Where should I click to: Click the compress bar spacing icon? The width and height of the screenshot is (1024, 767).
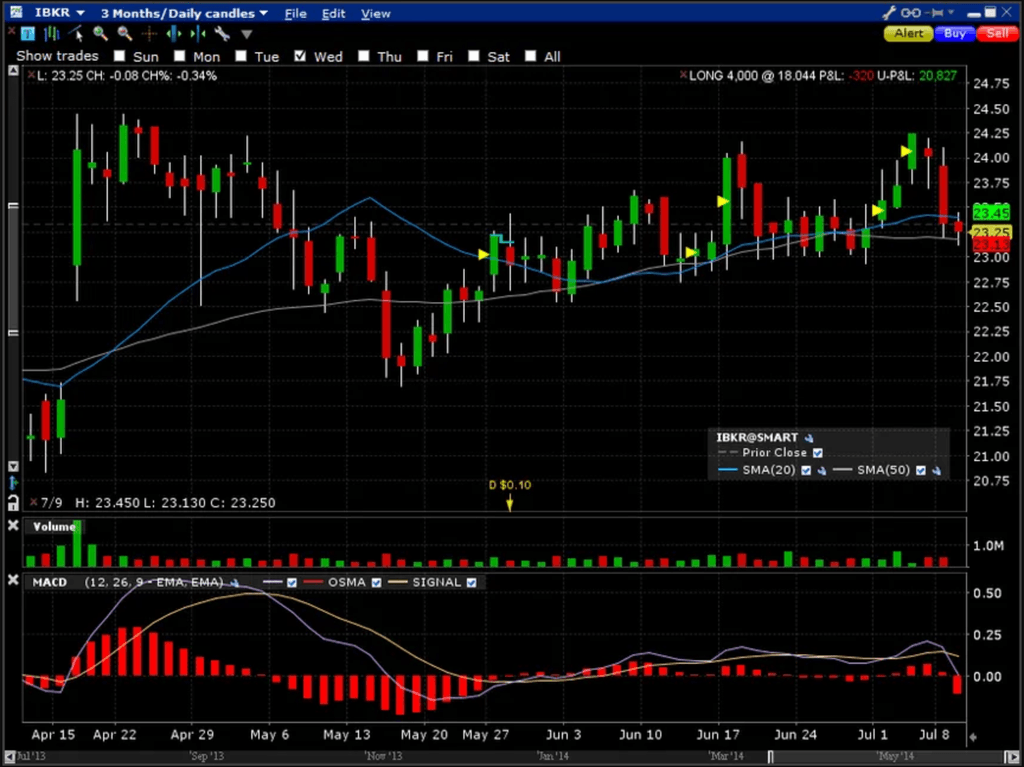click(196, 33)
